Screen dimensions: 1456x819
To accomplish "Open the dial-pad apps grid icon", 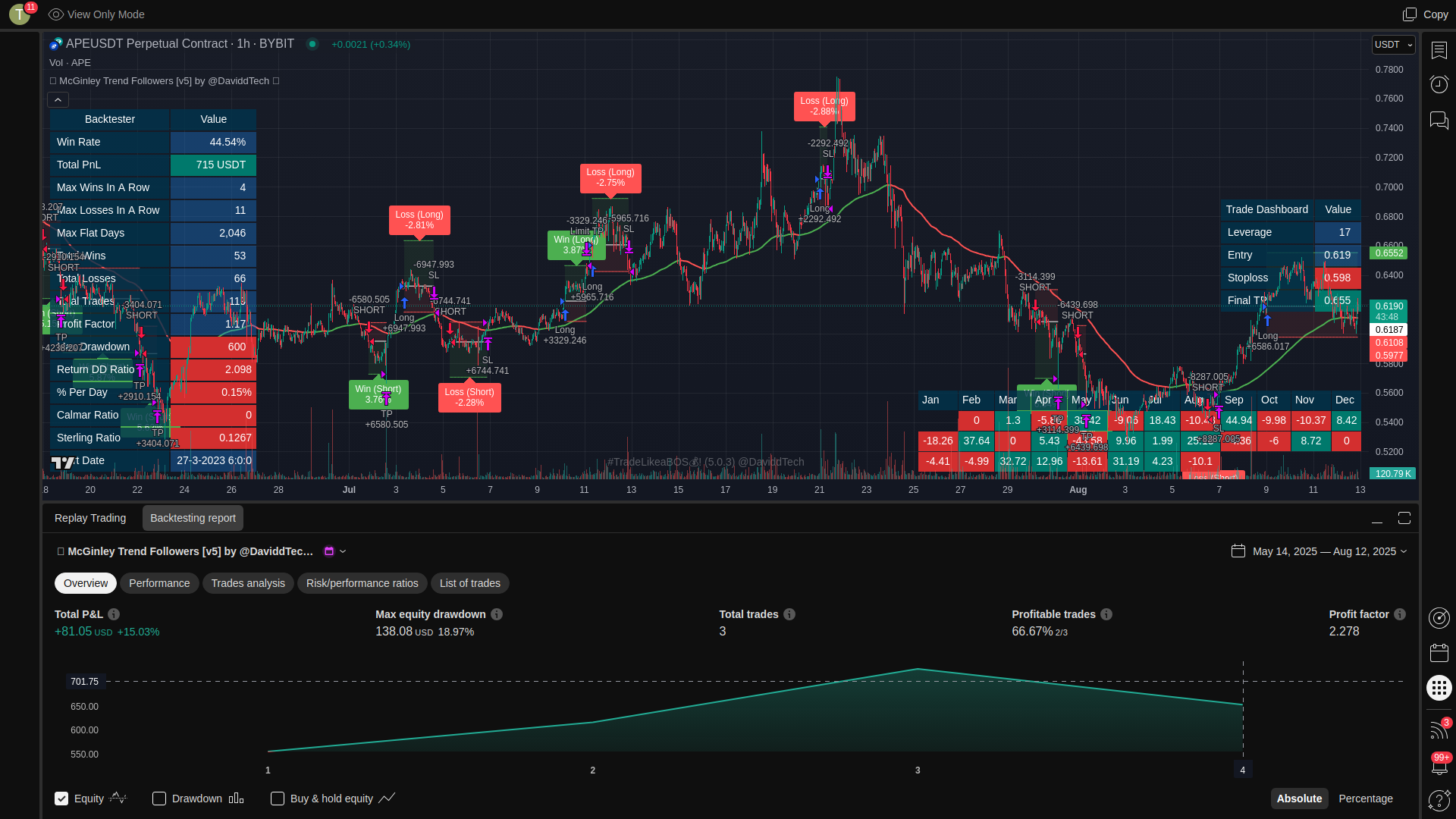I will pos(1439,688).
